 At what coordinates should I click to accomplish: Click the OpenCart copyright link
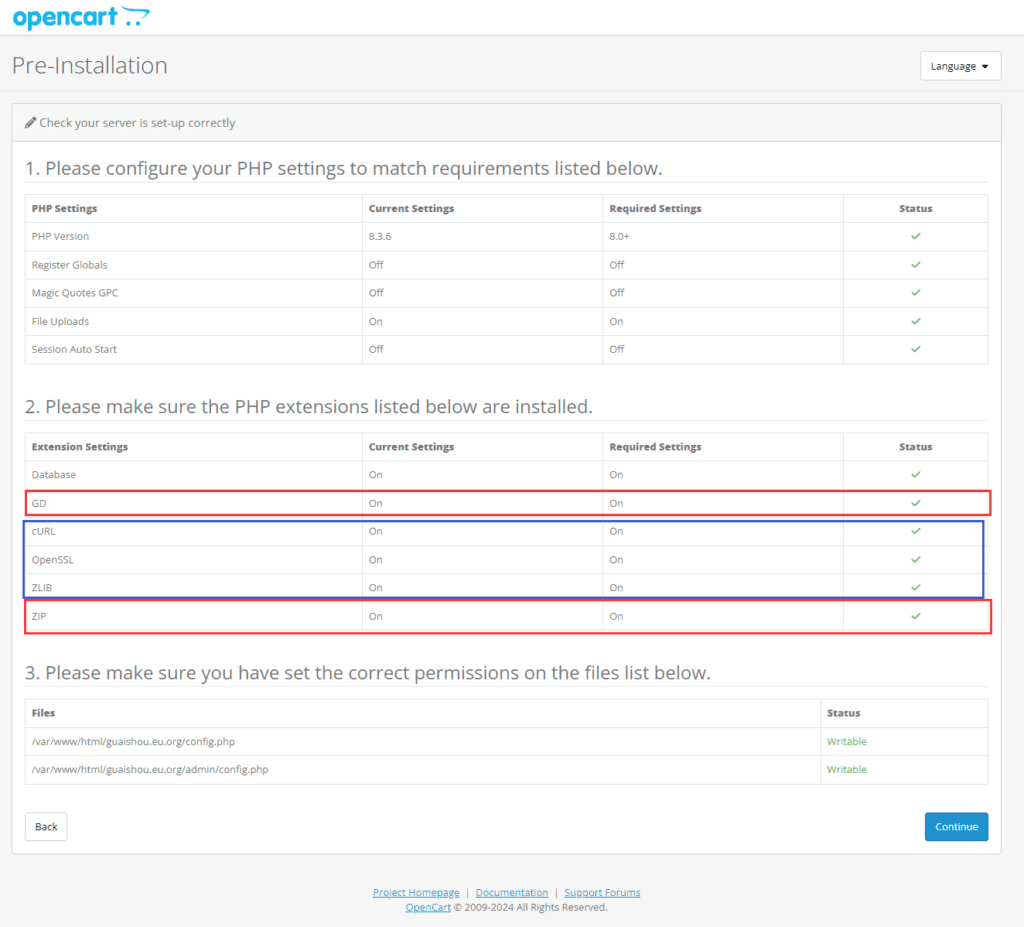point(428,906)
